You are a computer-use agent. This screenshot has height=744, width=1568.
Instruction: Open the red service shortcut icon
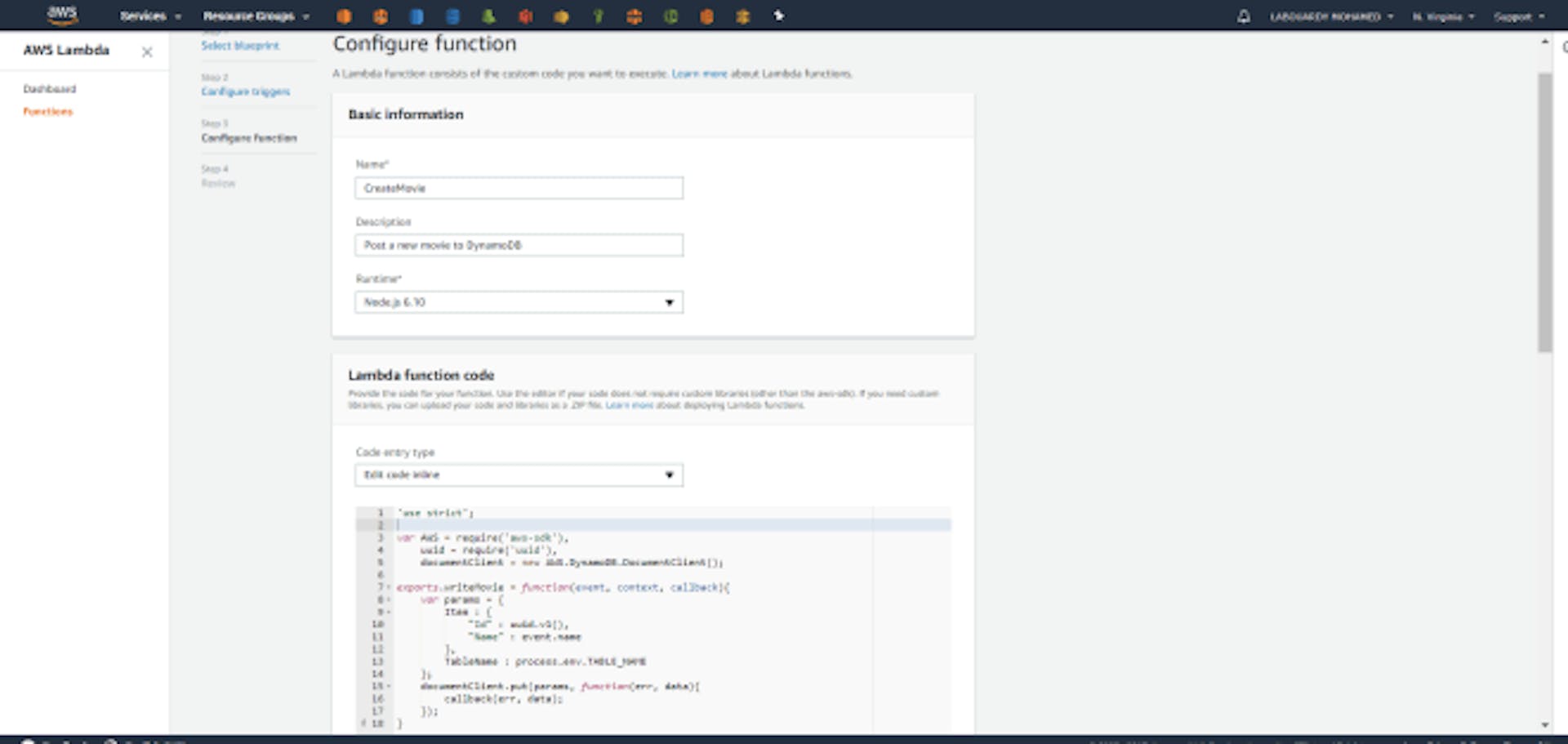[525, 16]
